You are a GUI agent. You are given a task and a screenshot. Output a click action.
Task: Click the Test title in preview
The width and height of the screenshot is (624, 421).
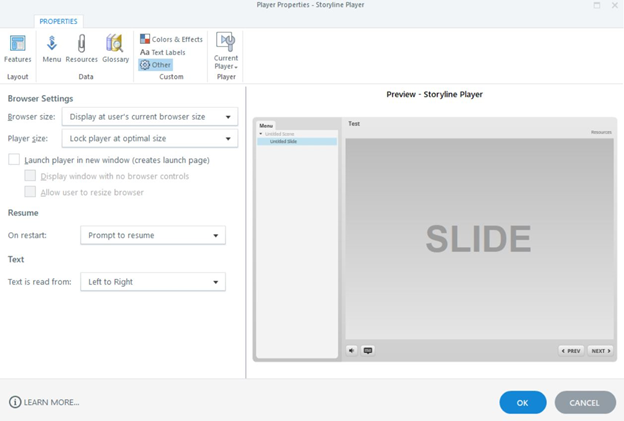[x=354, y=124]
